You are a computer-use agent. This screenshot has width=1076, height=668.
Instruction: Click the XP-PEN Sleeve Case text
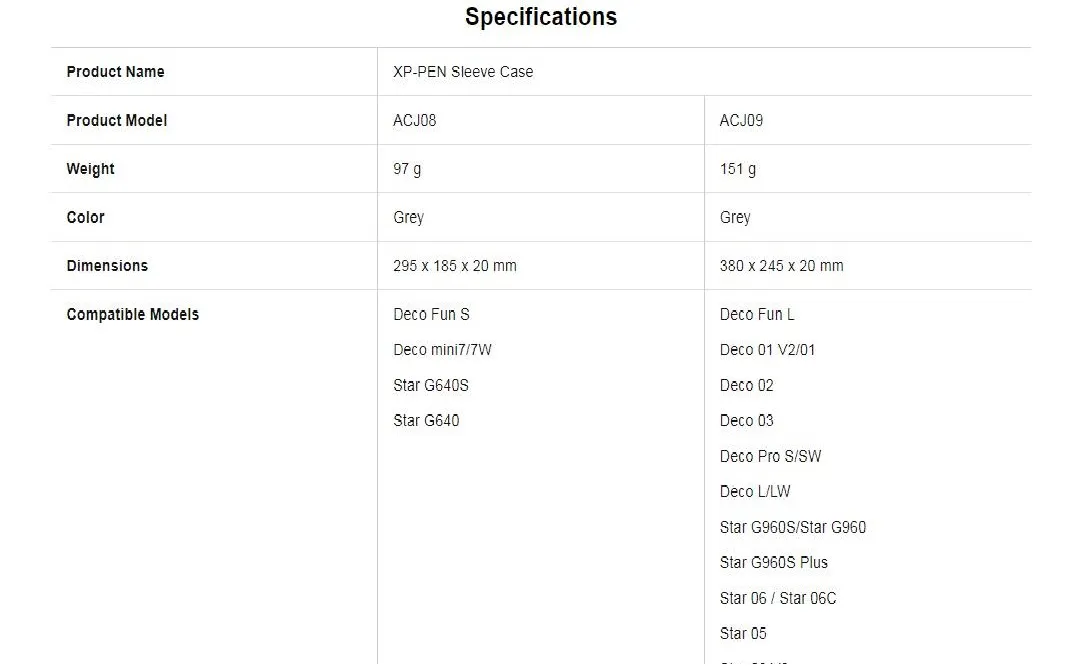pyautogui.click(x=463, y=72)
